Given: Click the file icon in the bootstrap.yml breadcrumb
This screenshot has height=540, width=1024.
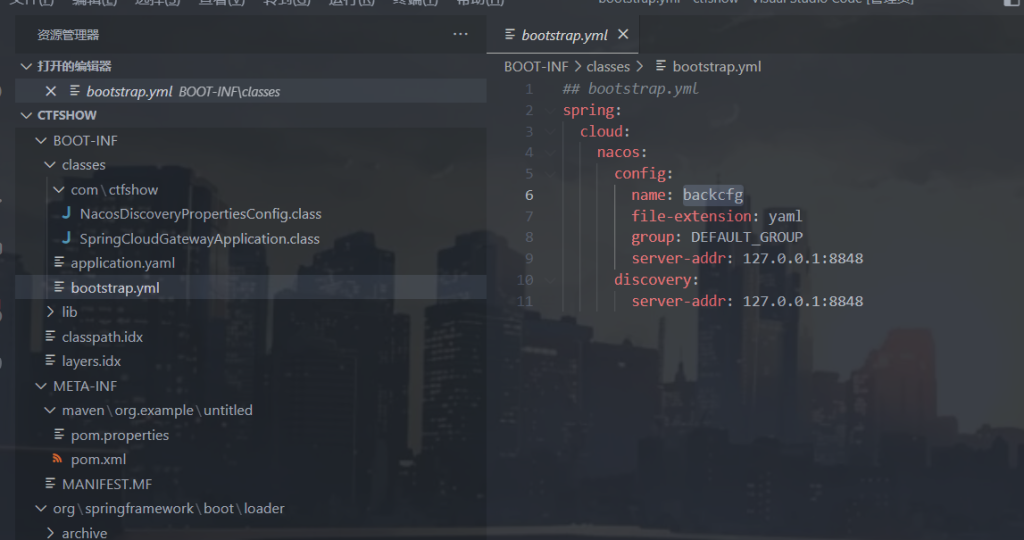Looking at the screenshot, I should click(x=660, y=67).
